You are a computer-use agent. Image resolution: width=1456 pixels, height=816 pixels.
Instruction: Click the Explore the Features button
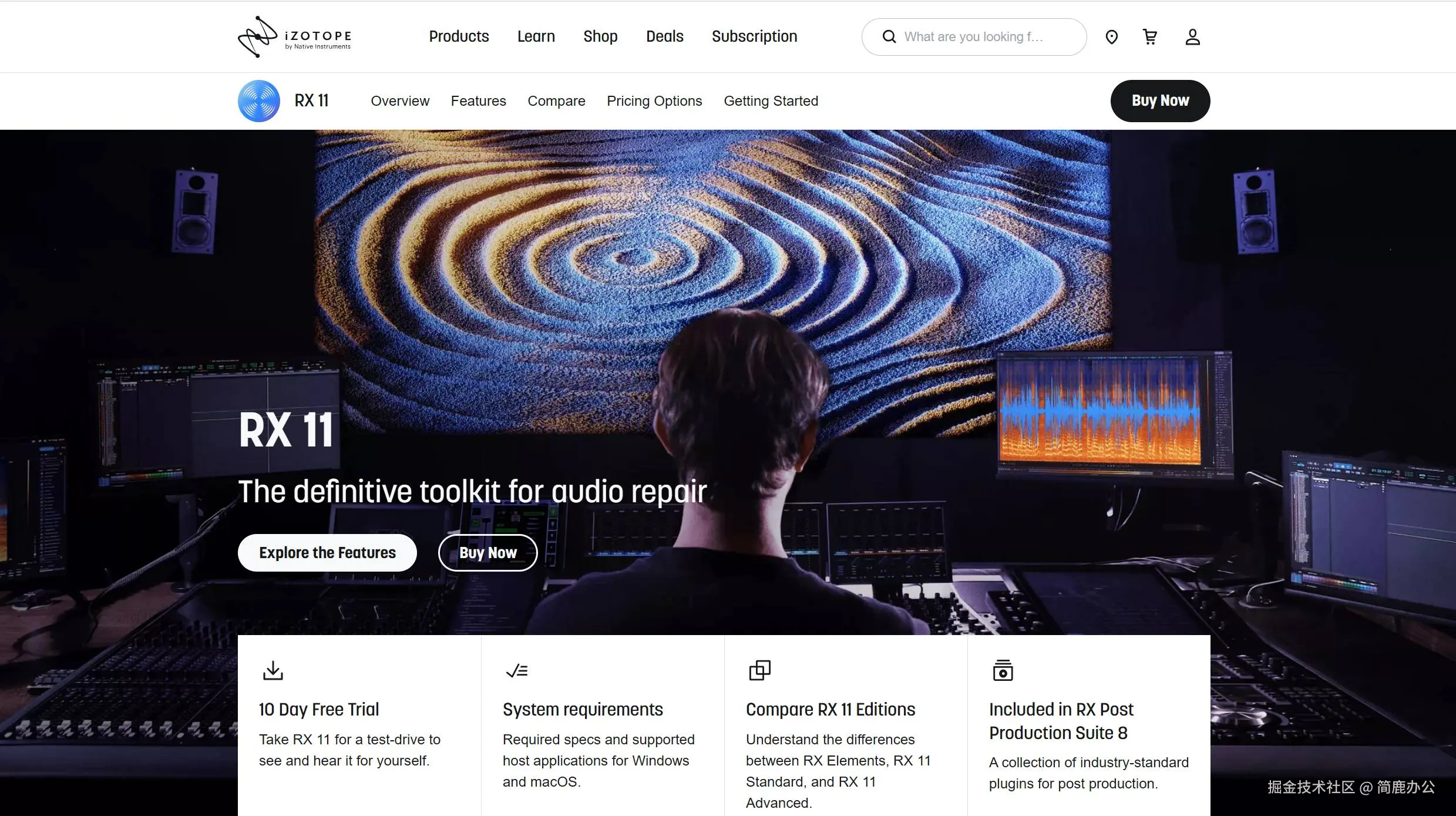(x=327, y=553)
